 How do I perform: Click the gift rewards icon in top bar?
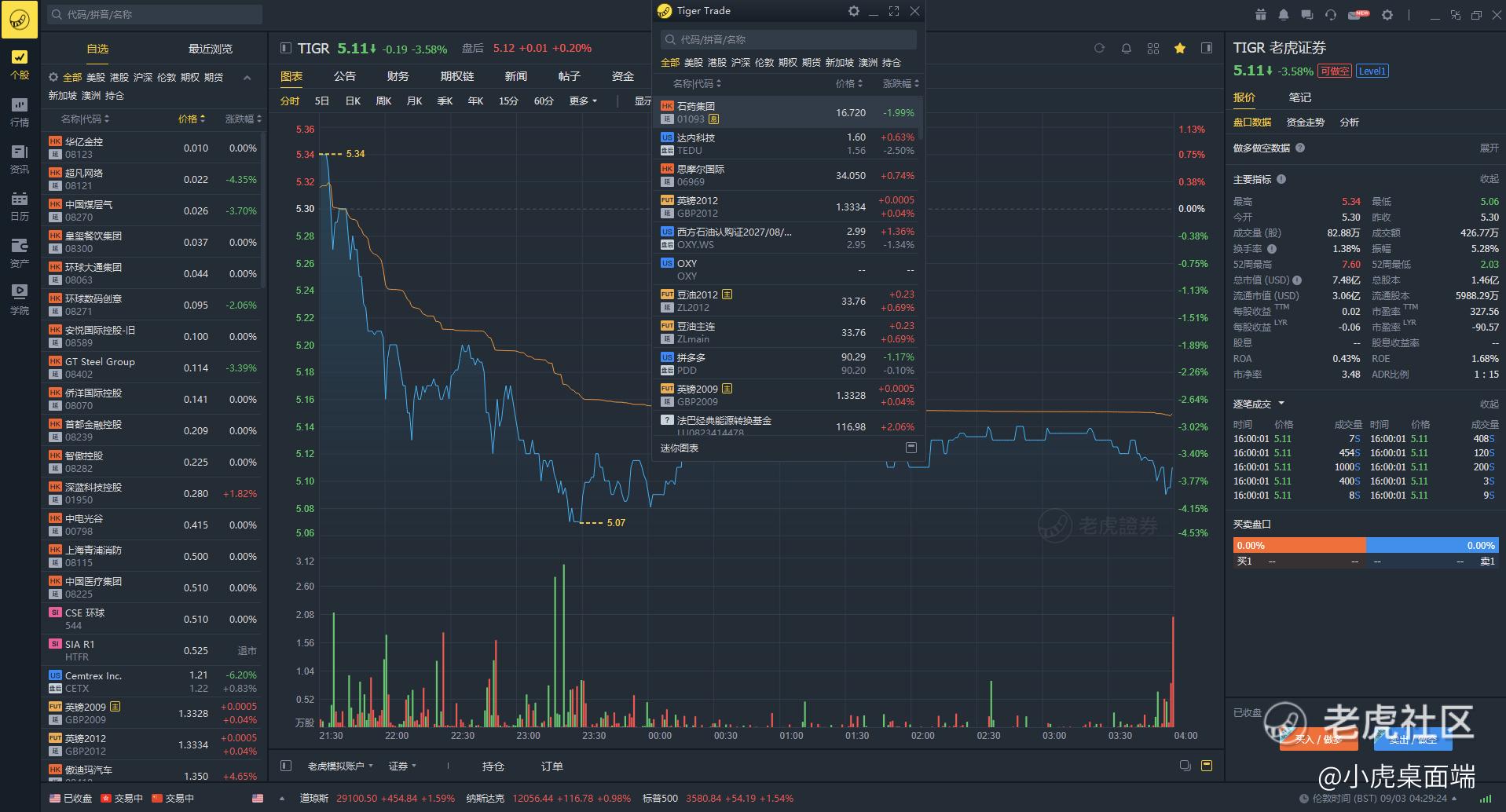pos(1260,14)
